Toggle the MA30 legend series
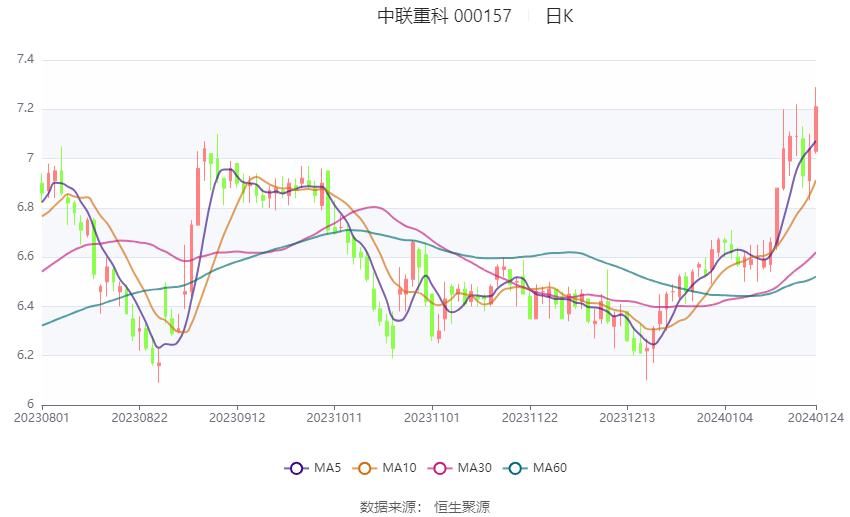 coord(460,468)
